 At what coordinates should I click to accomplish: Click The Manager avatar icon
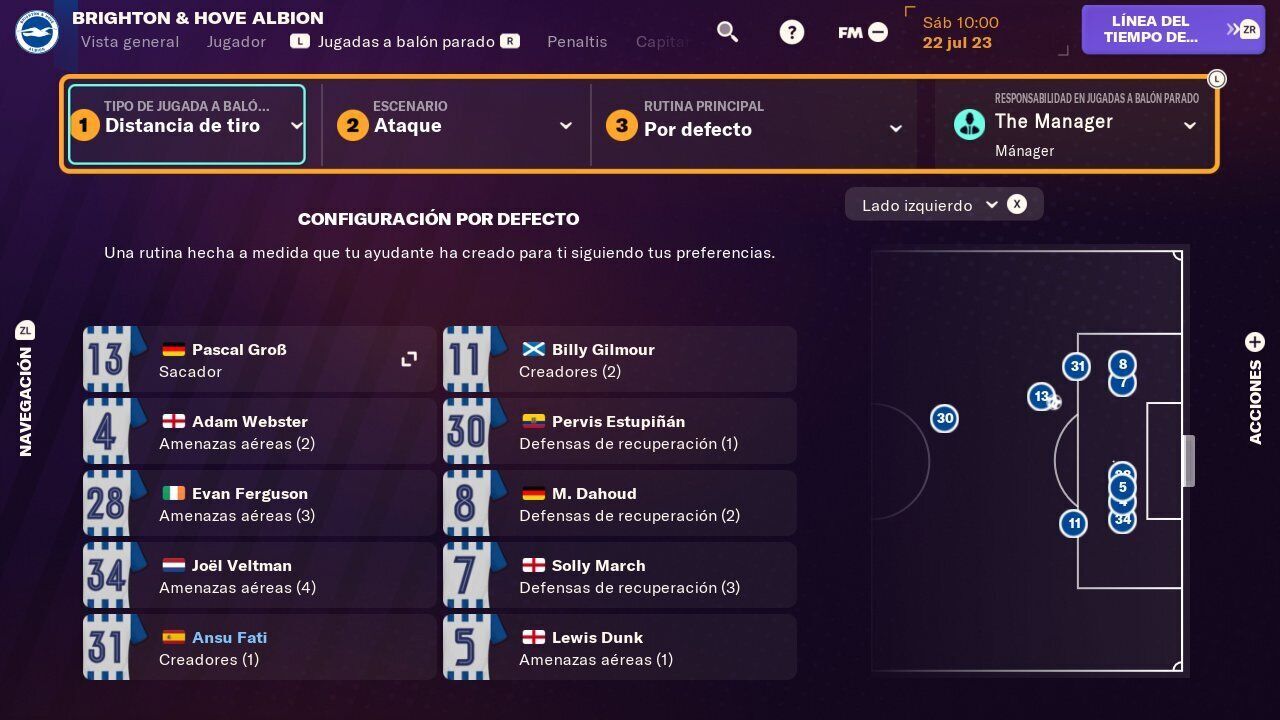point(969,124)
